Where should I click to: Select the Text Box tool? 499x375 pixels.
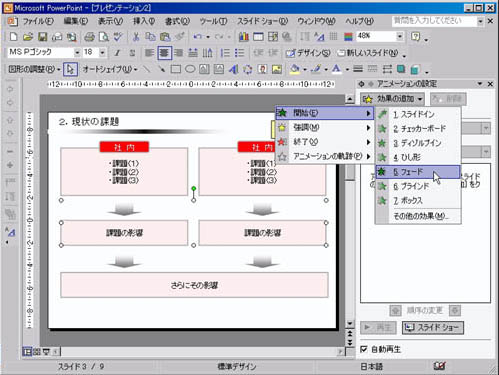pos(204,69)
